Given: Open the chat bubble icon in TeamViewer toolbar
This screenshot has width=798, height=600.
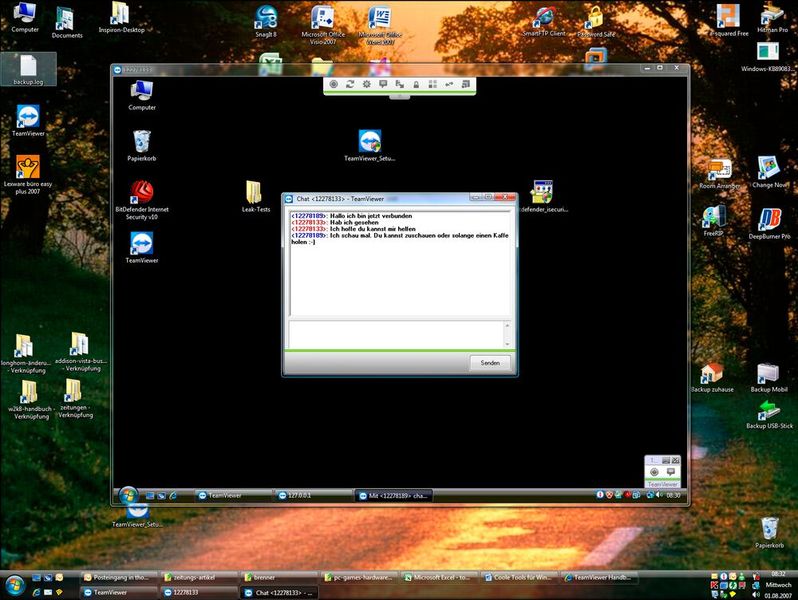Looking at the screenshot, I should coord(383,84).
